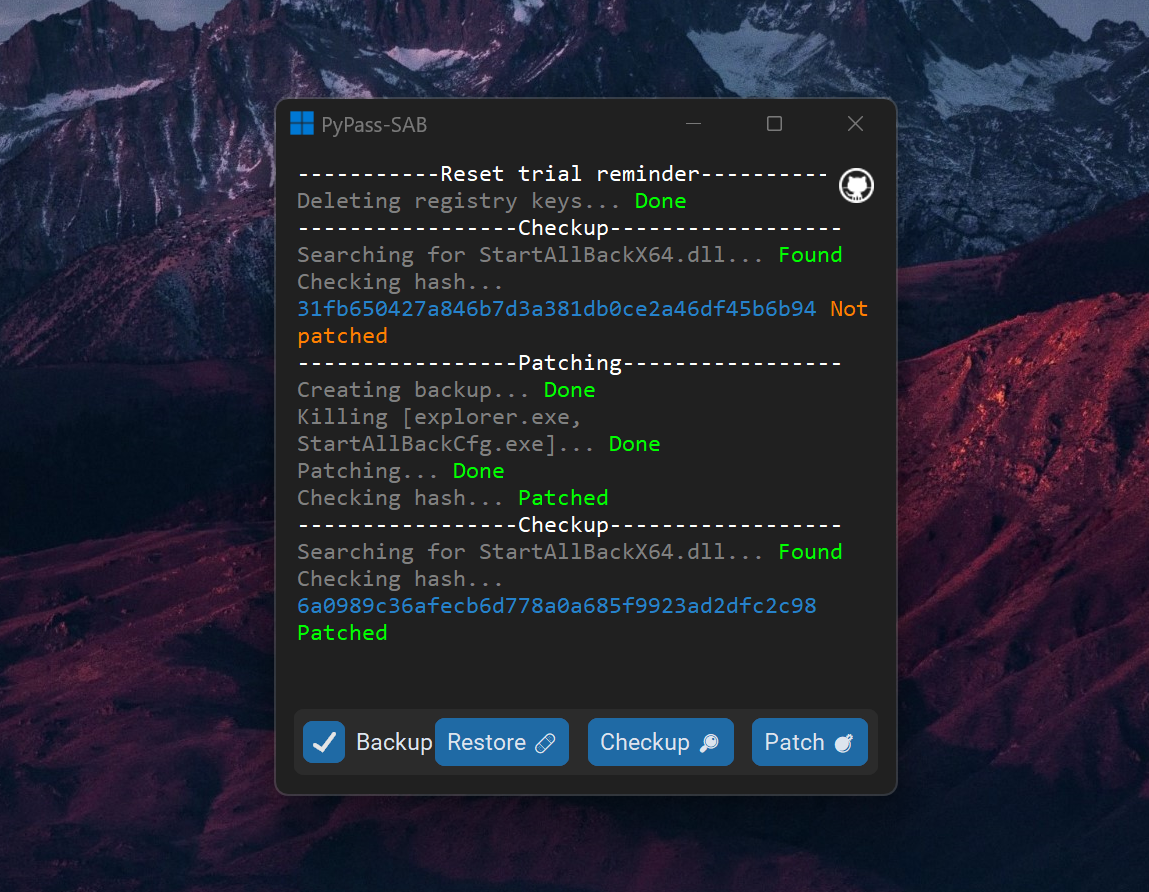Click the 'Checking hash... Patched' log line
1149x892 pixels.
453,498
